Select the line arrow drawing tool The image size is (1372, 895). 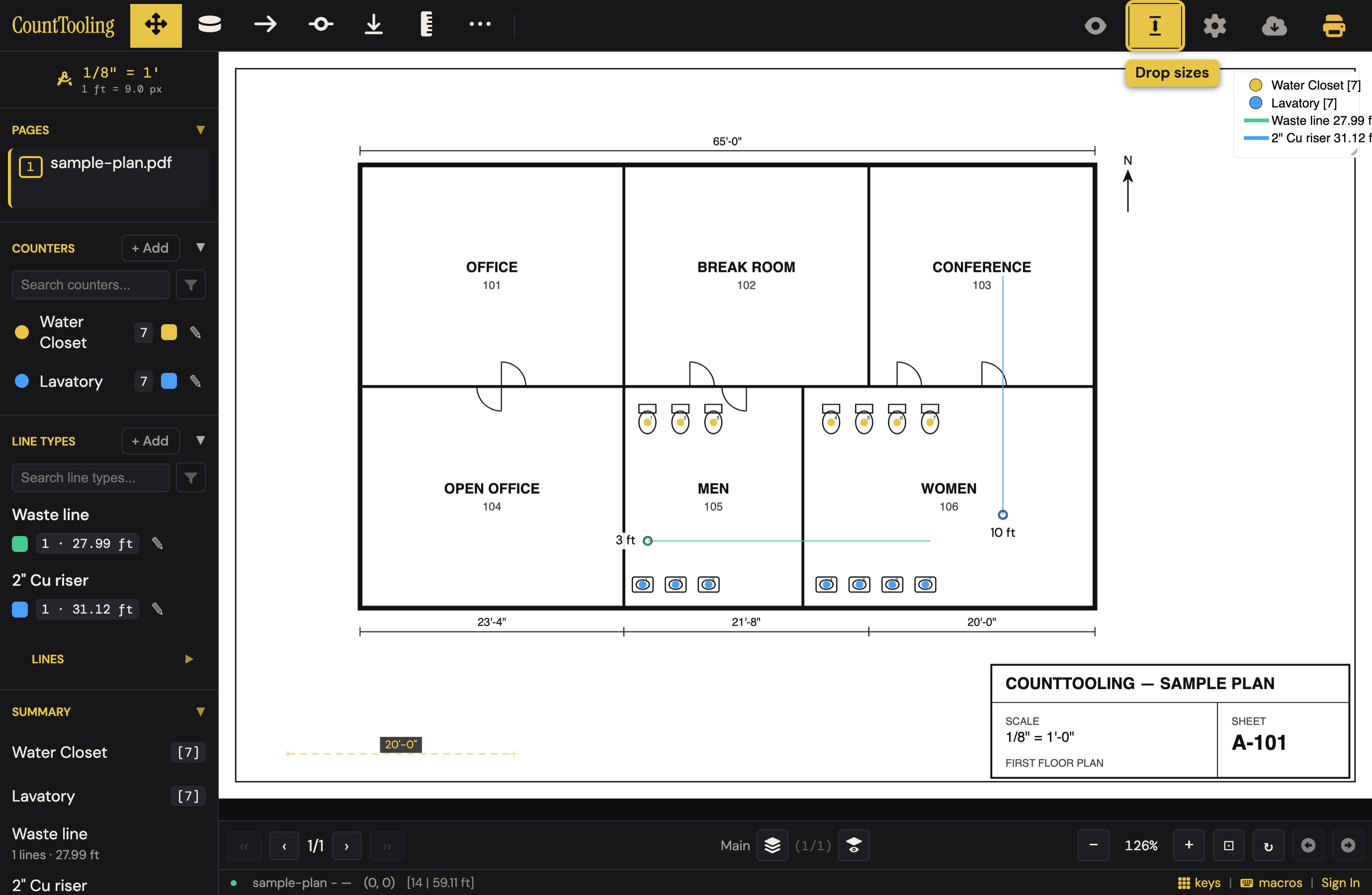265,25
